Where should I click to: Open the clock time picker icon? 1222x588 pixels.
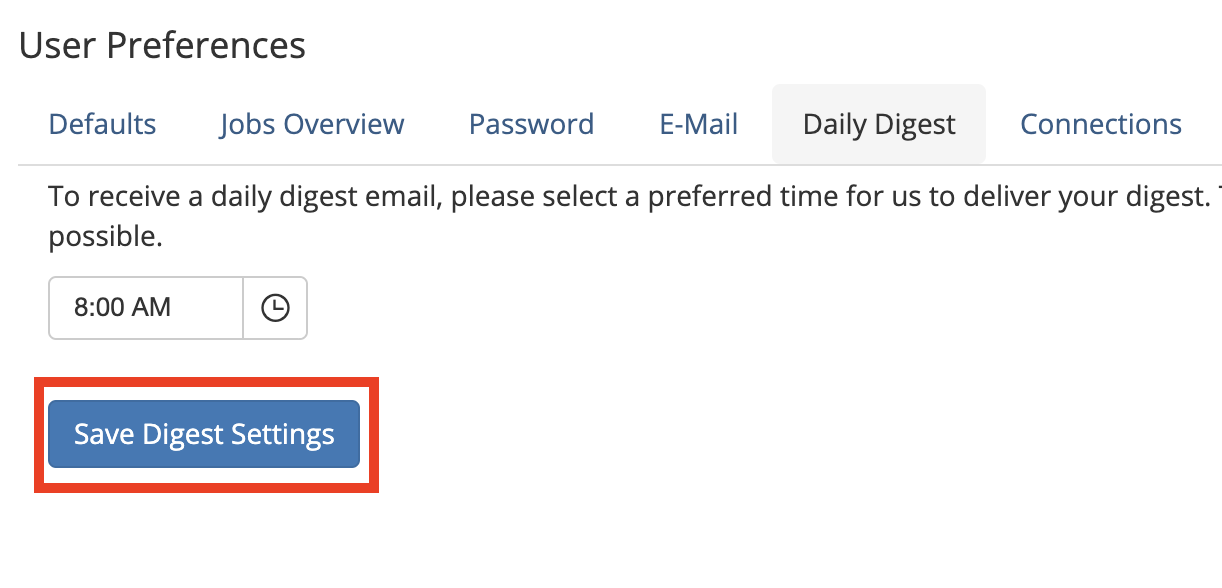(x=275, y=308)
